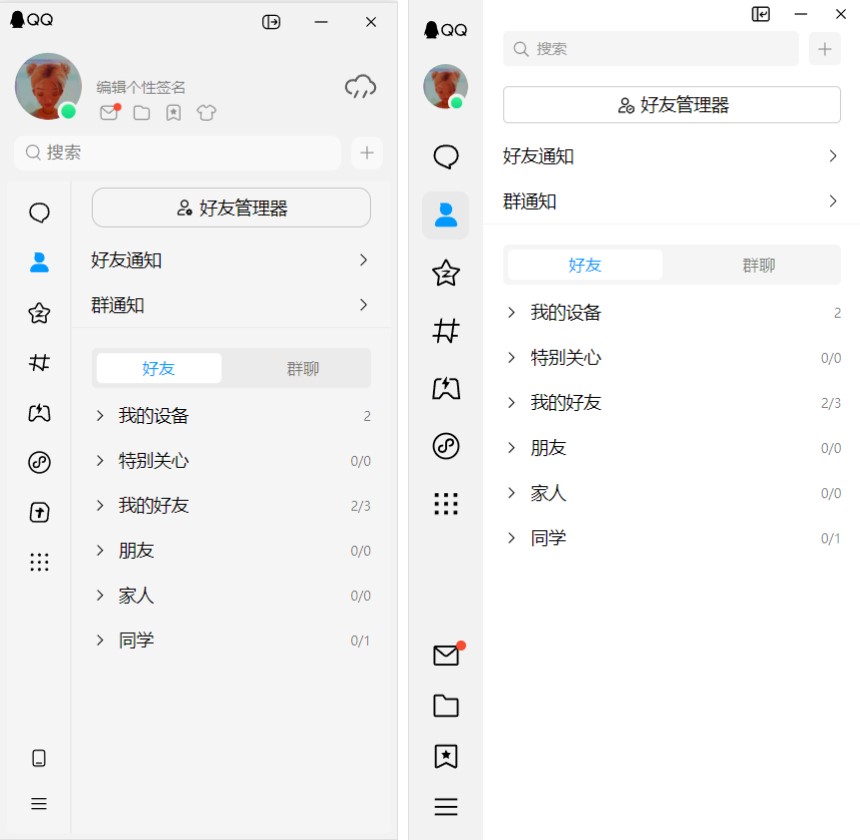Open channels hash icon in right QQ window
Screen dimensions: 860x840
point(446,331)
